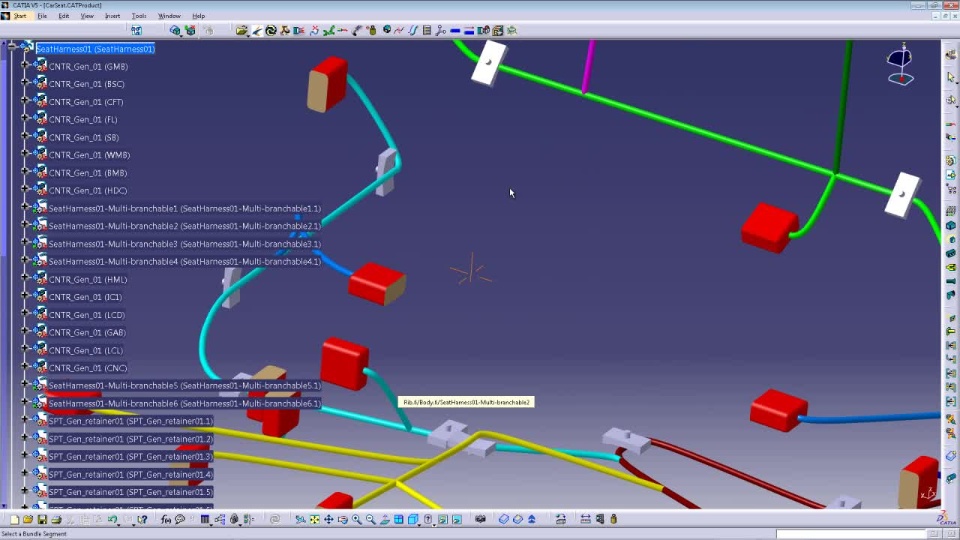Select the SeatHarness01 root tree item
960x540 pixels.
pos(96,49)
